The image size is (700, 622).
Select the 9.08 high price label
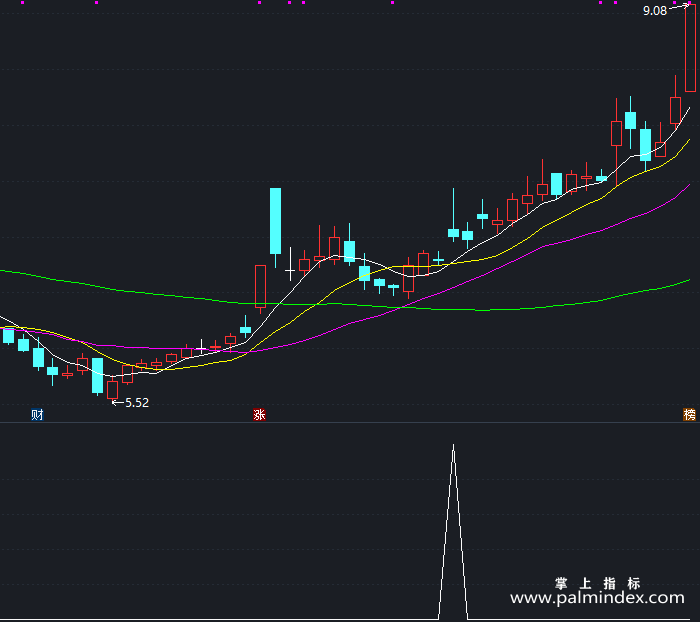pos(654,11)
